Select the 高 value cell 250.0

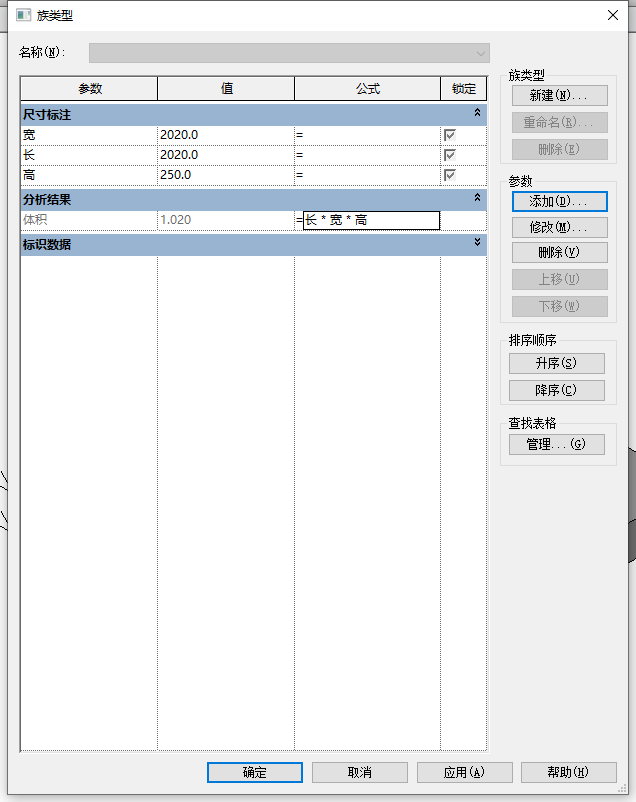(x=226, y=175)
